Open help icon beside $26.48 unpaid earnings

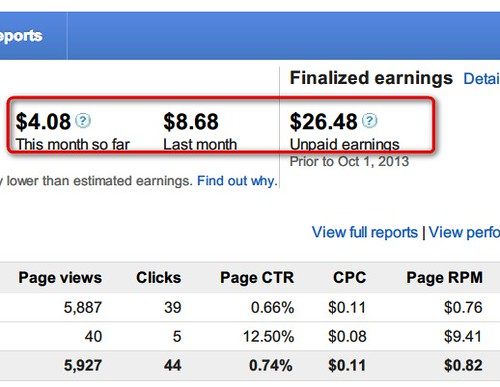point(370,121)
